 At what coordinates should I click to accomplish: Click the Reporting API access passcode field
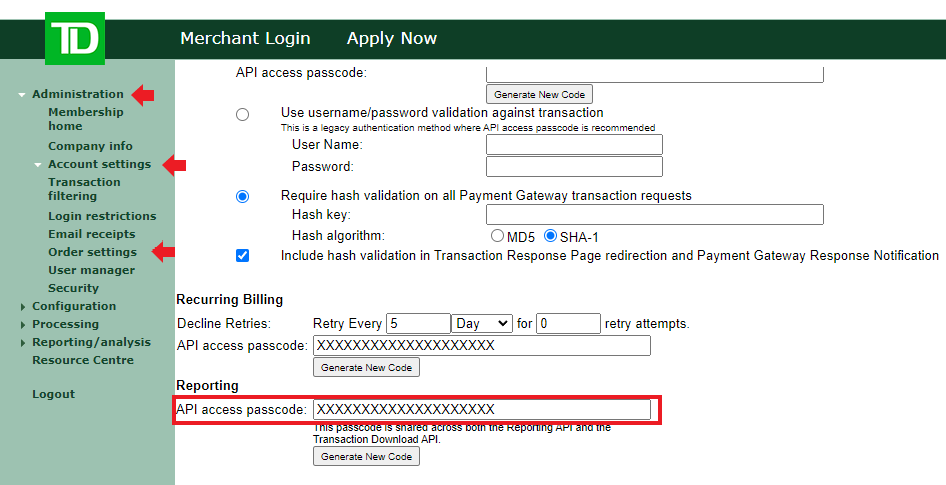pyautogui.click(x=481, y=410)
